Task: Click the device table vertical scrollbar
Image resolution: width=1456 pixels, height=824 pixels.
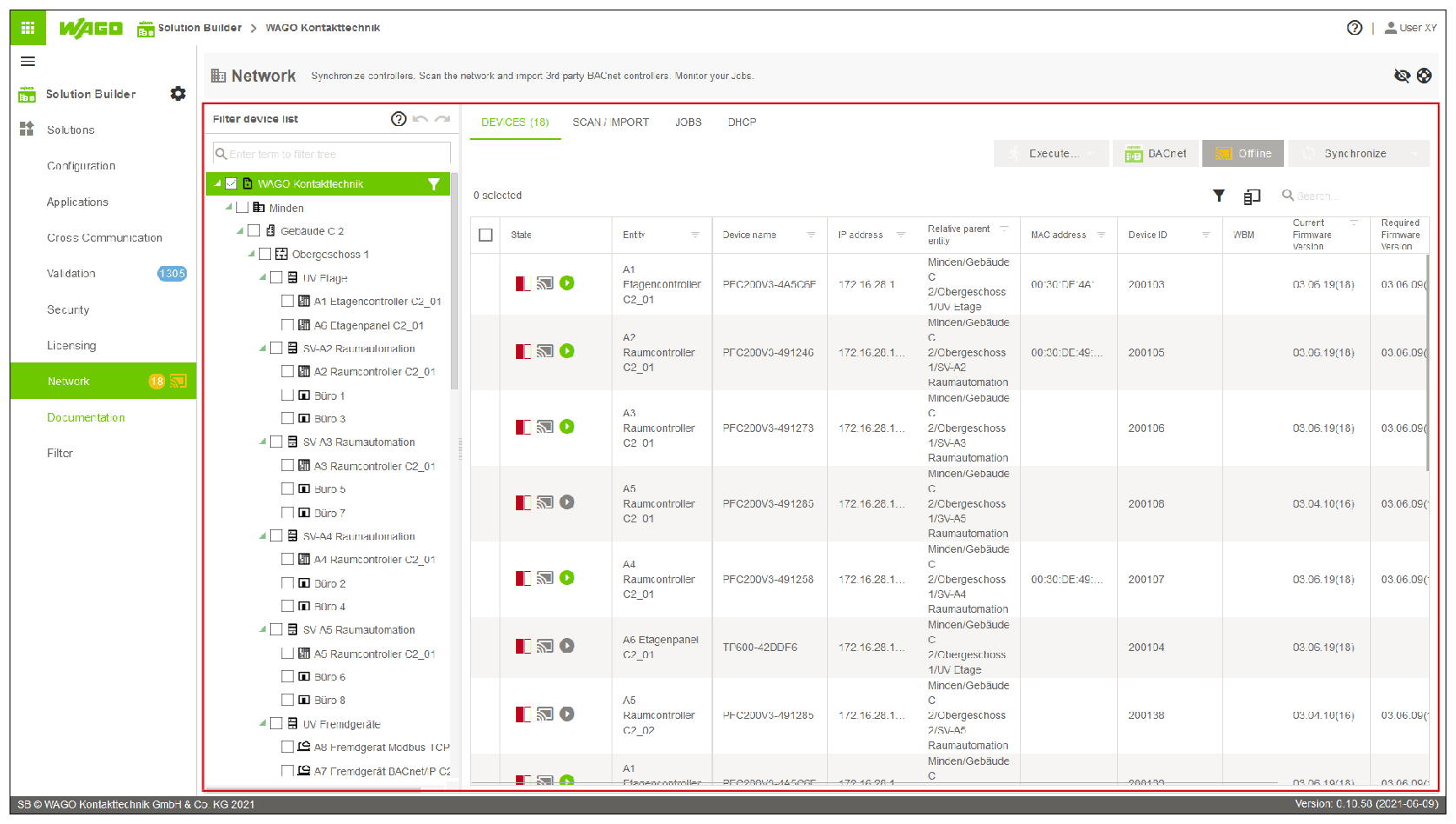Action: coord(1426,362)
